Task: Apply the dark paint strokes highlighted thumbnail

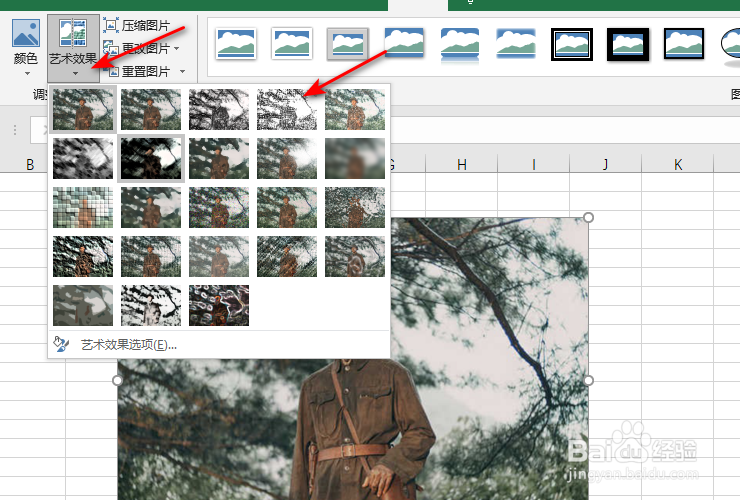Action: tap(151, 159)
